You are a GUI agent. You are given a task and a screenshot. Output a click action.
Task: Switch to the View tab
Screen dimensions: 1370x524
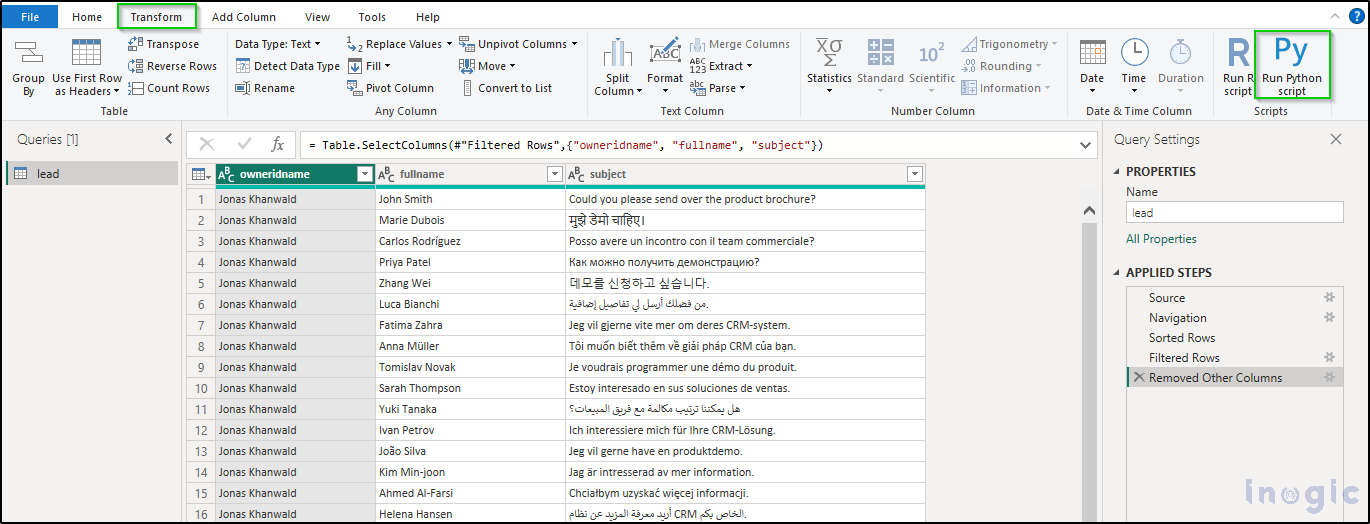click(x=317, y=17)
